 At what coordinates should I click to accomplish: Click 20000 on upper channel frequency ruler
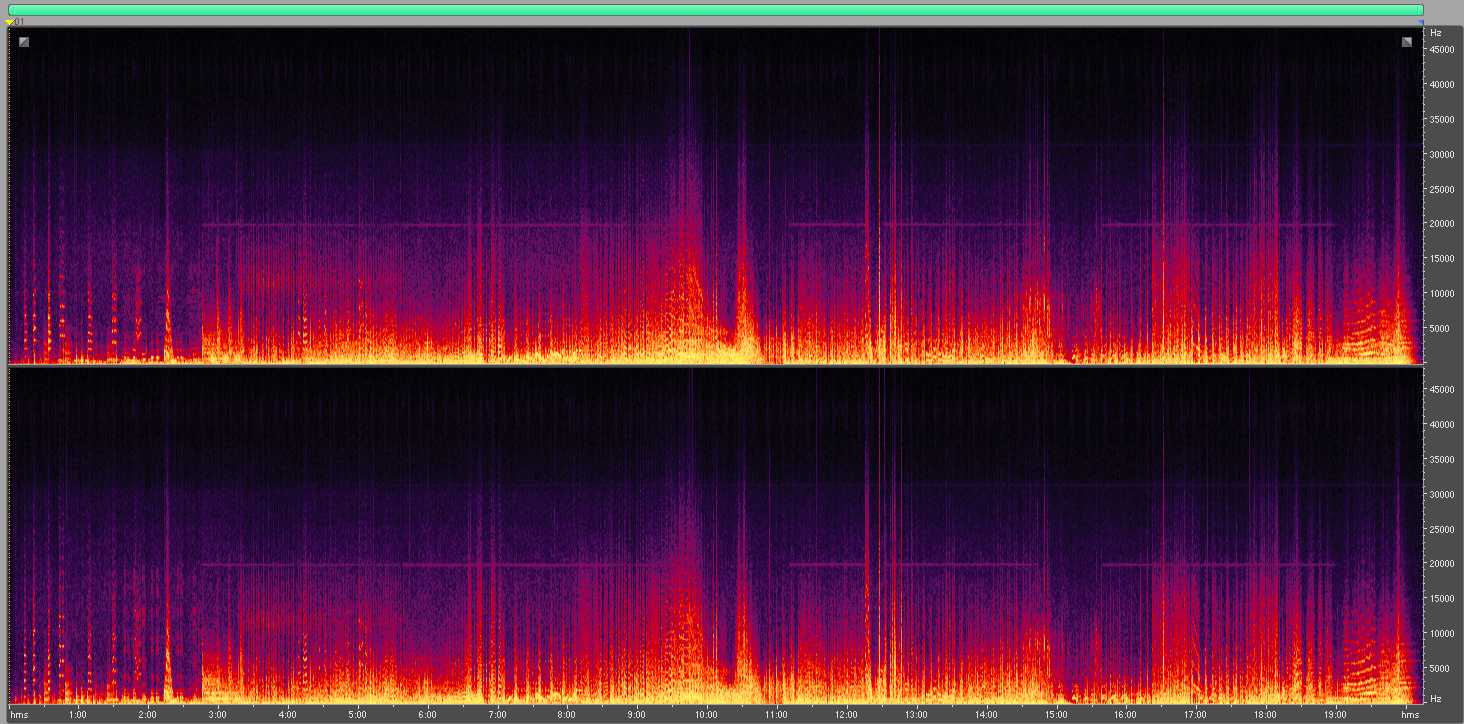(x=1440, y=224)
